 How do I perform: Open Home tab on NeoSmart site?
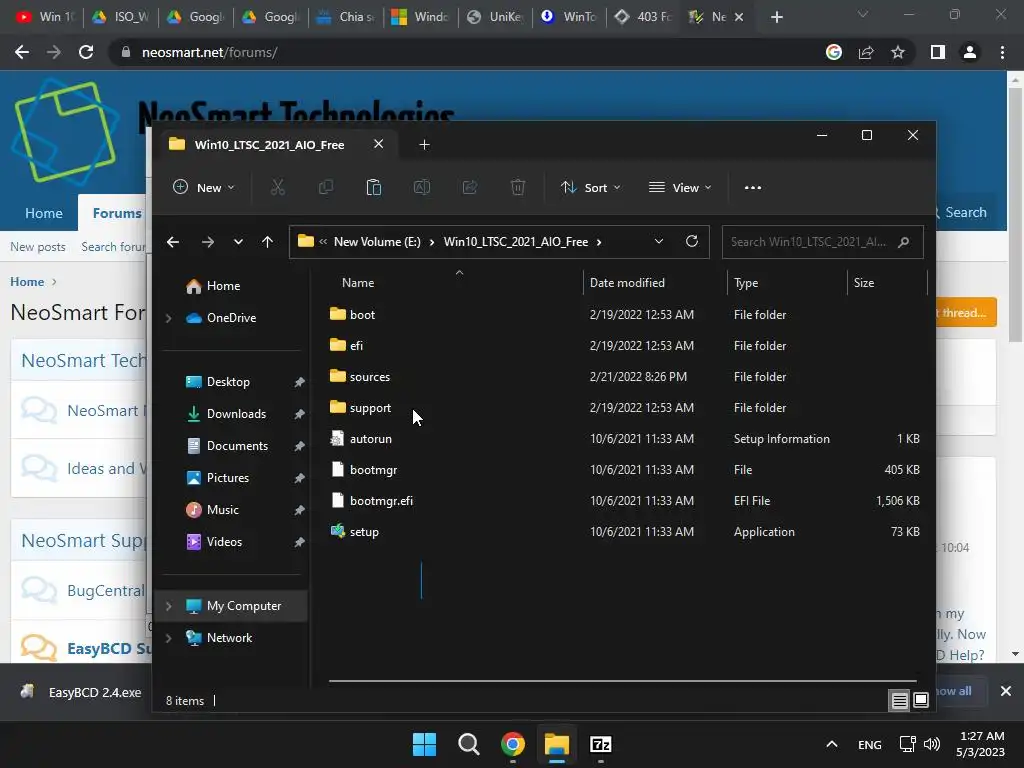44,213
